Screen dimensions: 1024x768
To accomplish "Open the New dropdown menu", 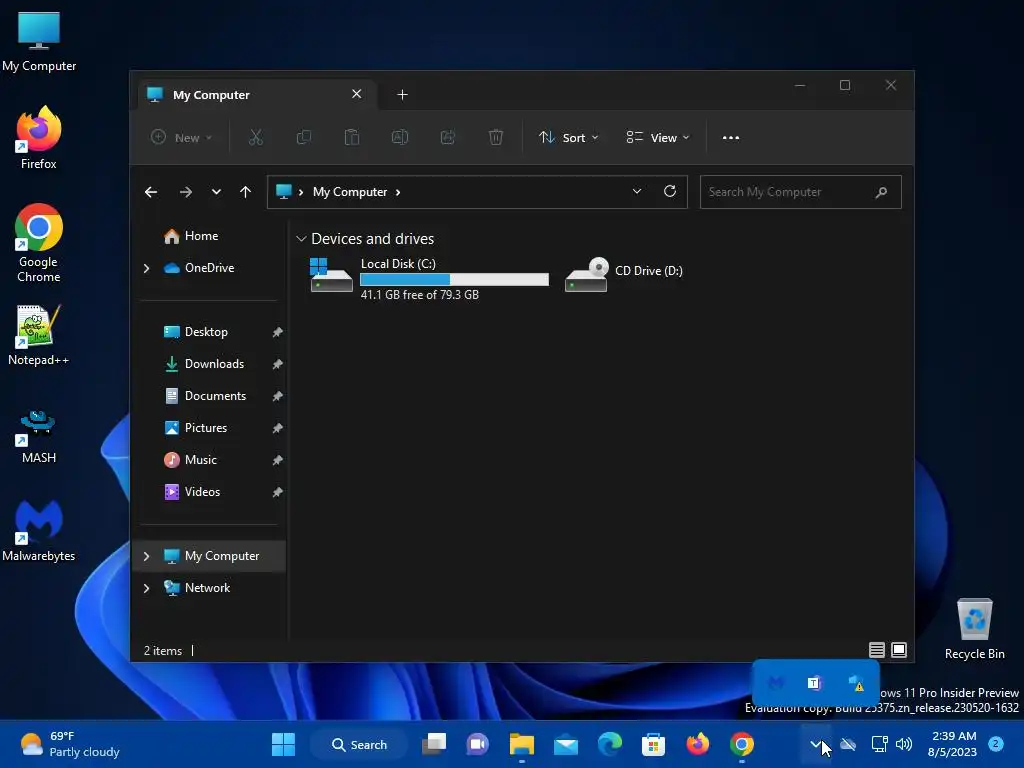I will coord(182,138).
